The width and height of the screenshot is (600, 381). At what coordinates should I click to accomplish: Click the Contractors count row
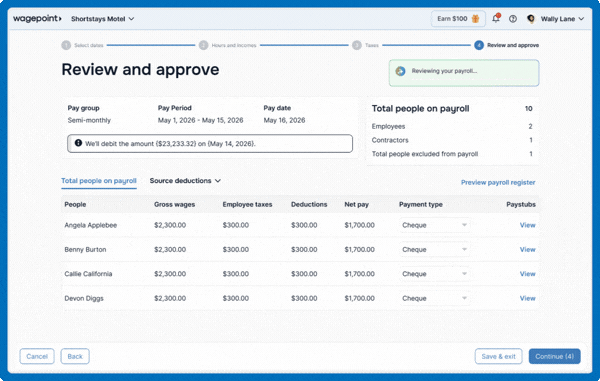coord(452,140)
